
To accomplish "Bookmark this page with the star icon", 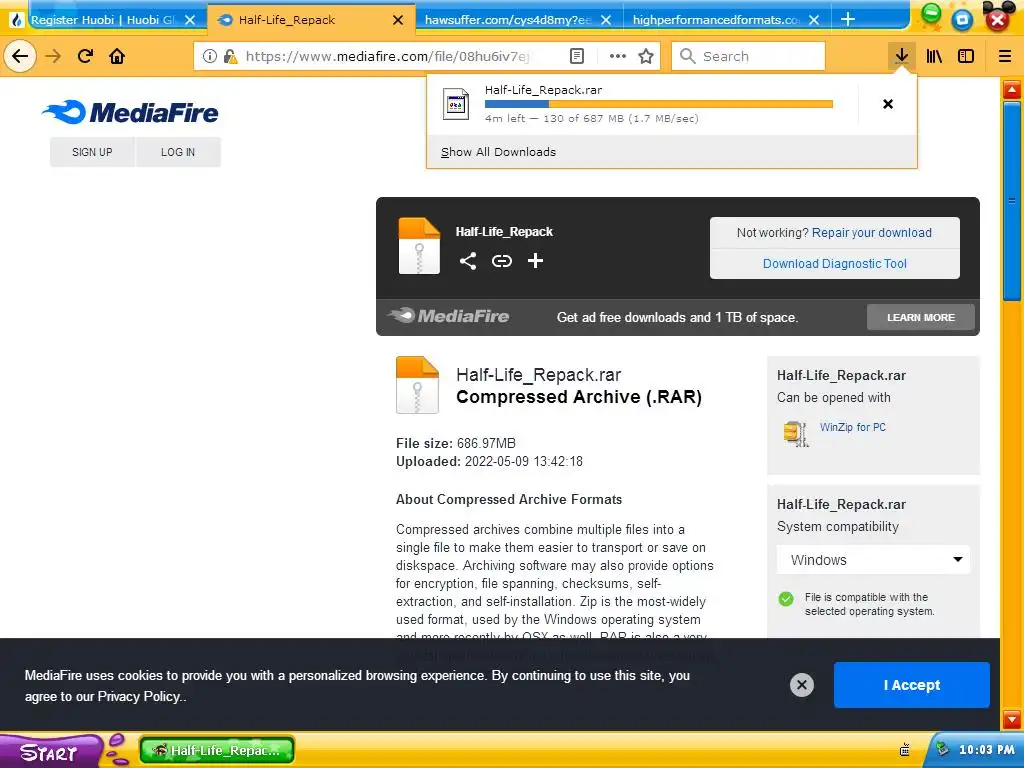I will tap(646, 56).
